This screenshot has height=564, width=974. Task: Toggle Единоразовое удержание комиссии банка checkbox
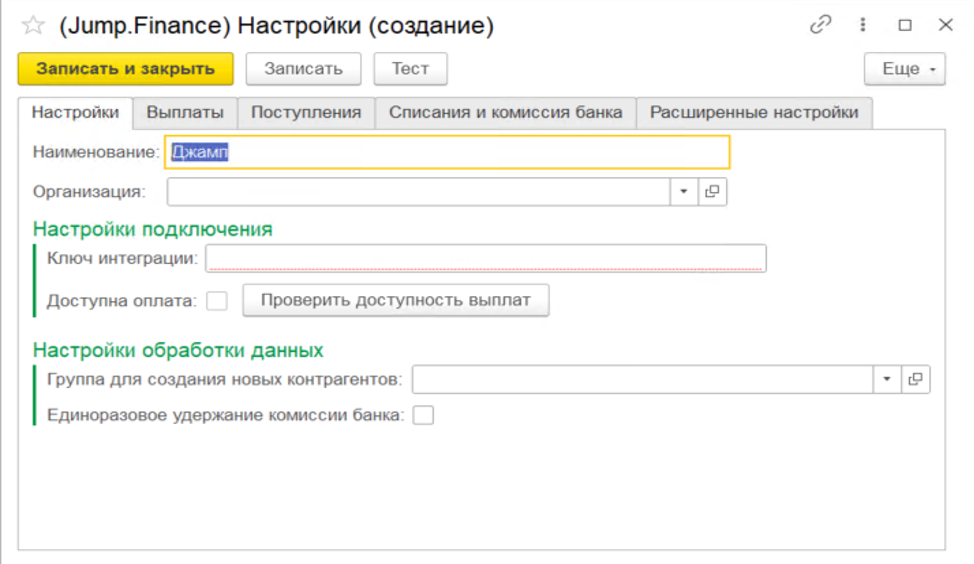click(x=423, y=415)
